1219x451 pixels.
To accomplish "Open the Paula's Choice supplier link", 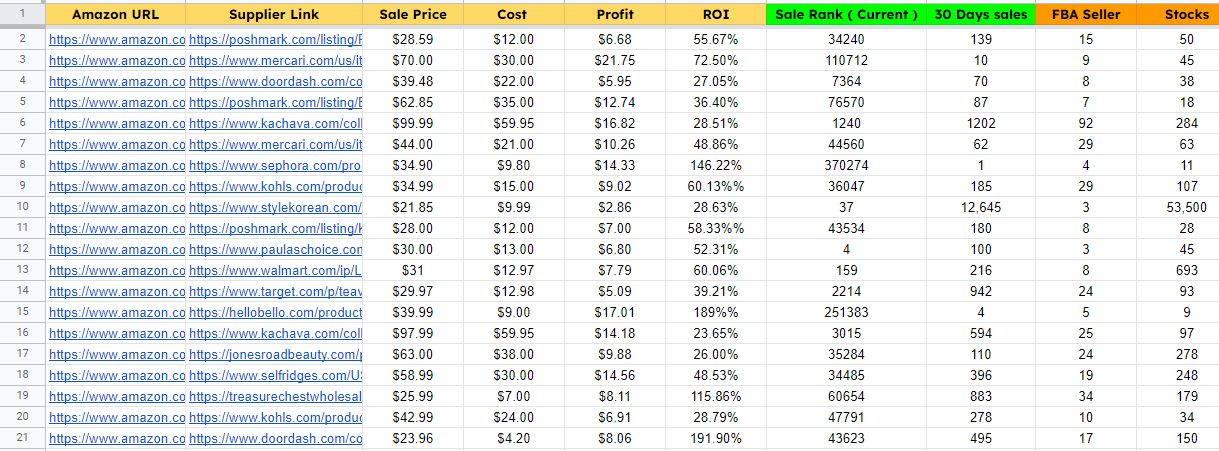I will [x=275, y=249].
